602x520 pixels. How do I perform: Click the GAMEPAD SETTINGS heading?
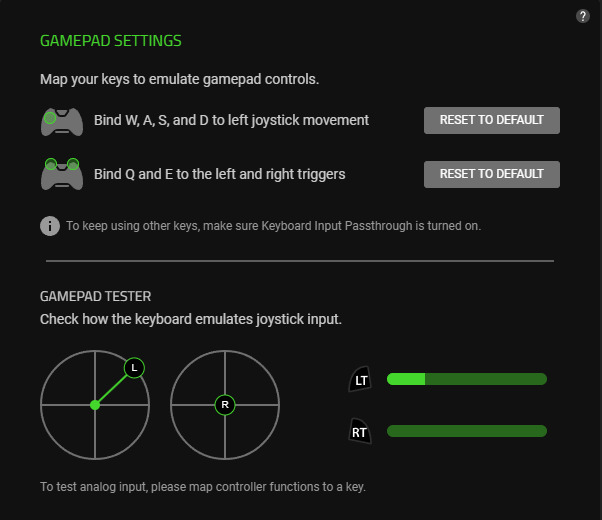click(x=111, y=41)
